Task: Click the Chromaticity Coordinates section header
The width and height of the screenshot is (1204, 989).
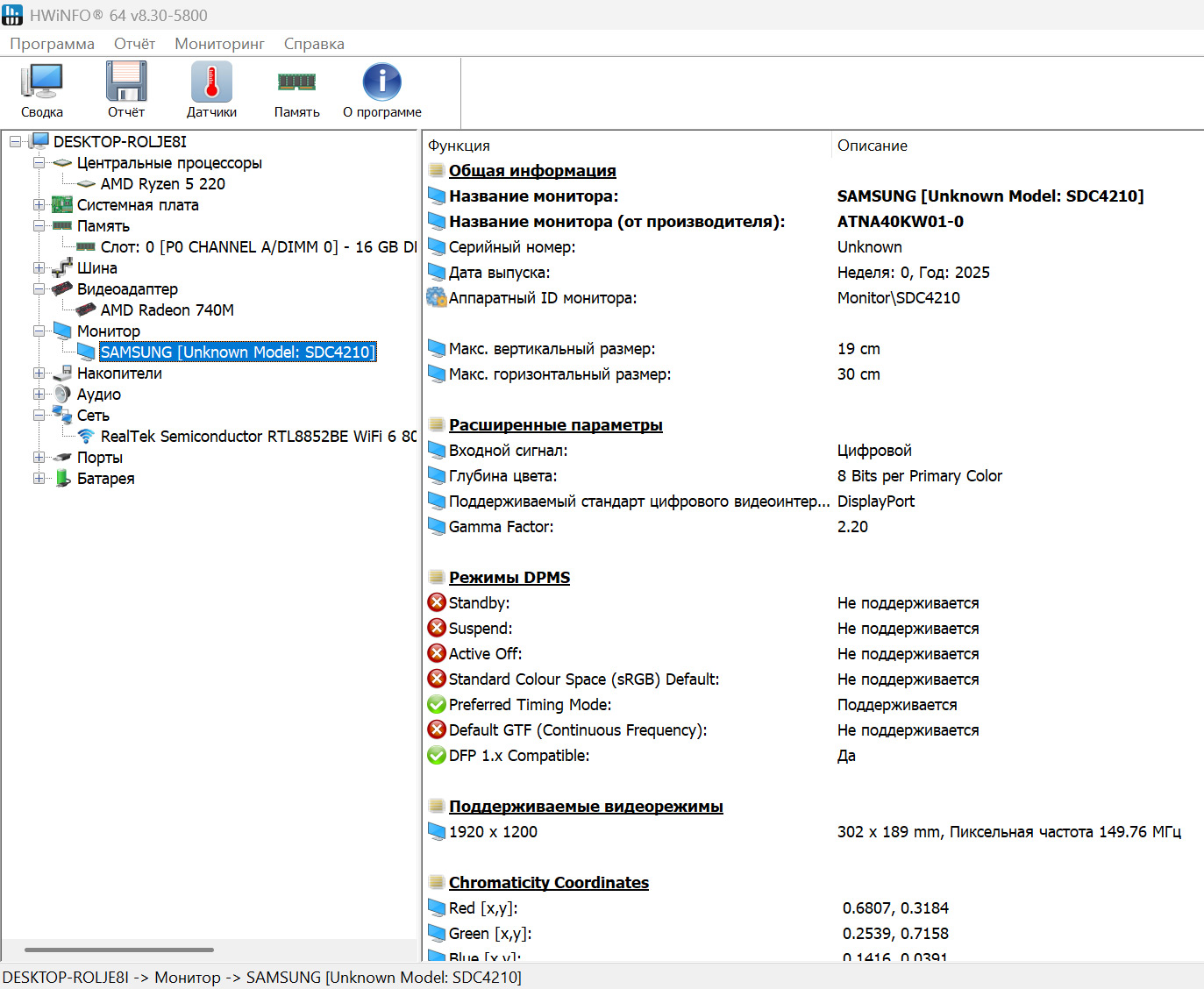Action: click(548, 883)
